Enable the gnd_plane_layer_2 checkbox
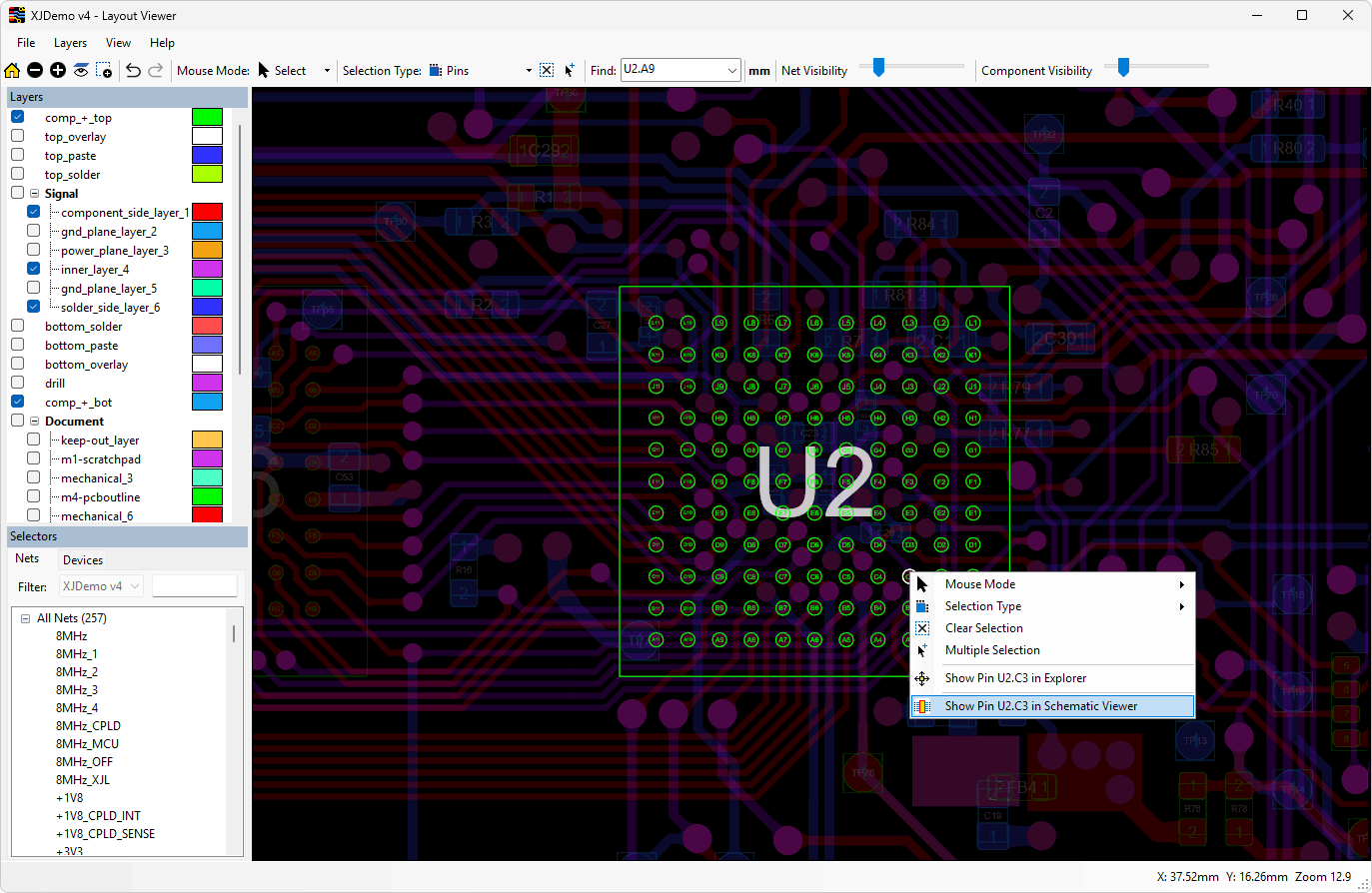This screenshot has width=1372, height=893. [x=34, y=231]
